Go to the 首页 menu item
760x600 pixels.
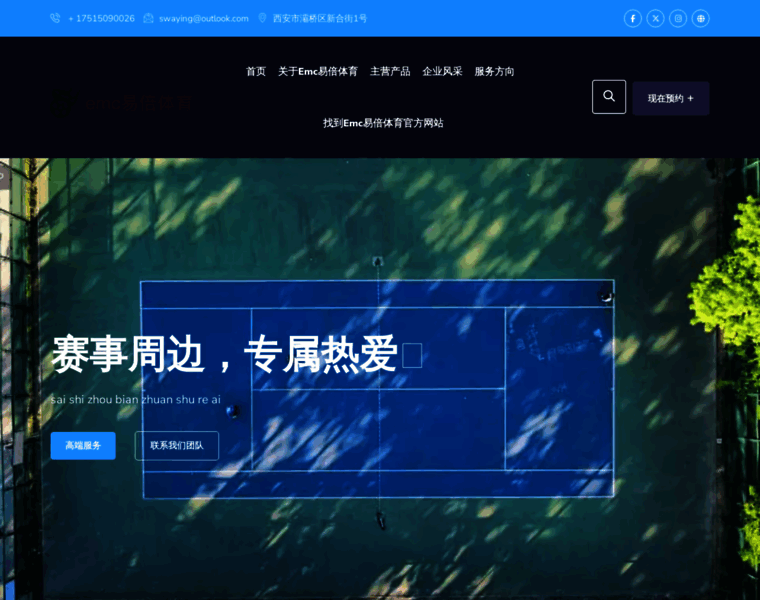(x=256, y=71)
